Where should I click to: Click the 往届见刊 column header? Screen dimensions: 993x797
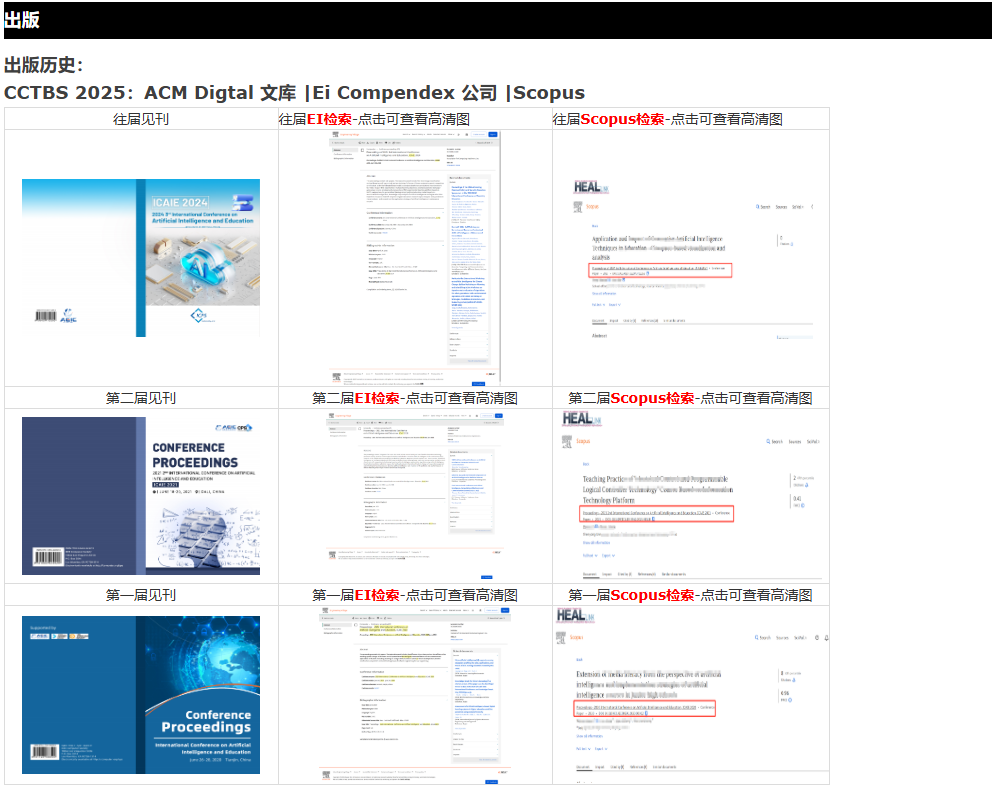(141, 119)
